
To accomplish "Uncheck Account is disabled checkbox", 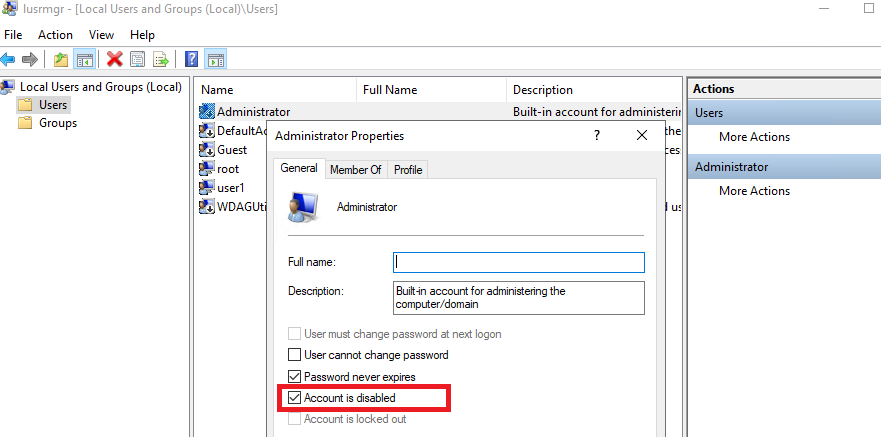I will (294, 398).
